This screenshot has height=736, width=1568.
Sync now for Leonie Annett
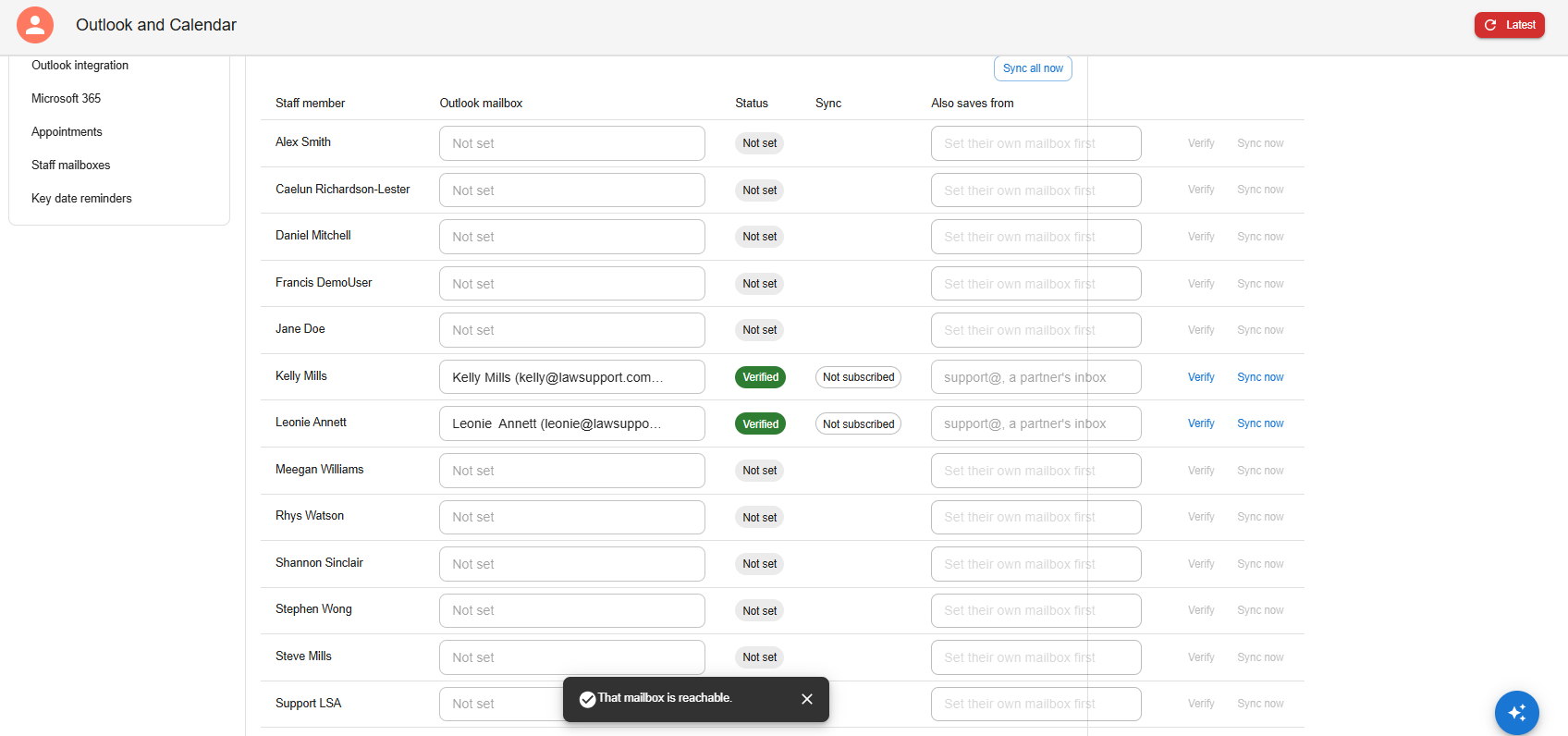(1260, 423)
